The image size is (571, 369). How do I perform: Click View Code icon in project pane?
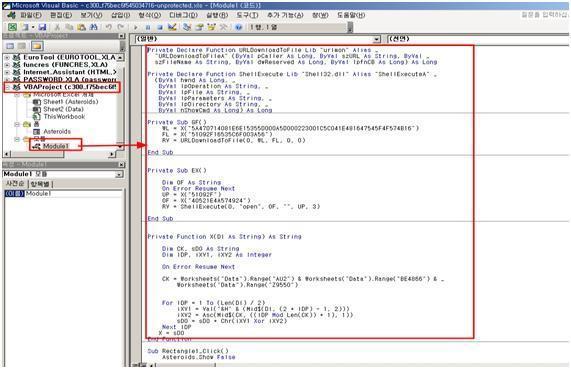(x=10, y=46)
